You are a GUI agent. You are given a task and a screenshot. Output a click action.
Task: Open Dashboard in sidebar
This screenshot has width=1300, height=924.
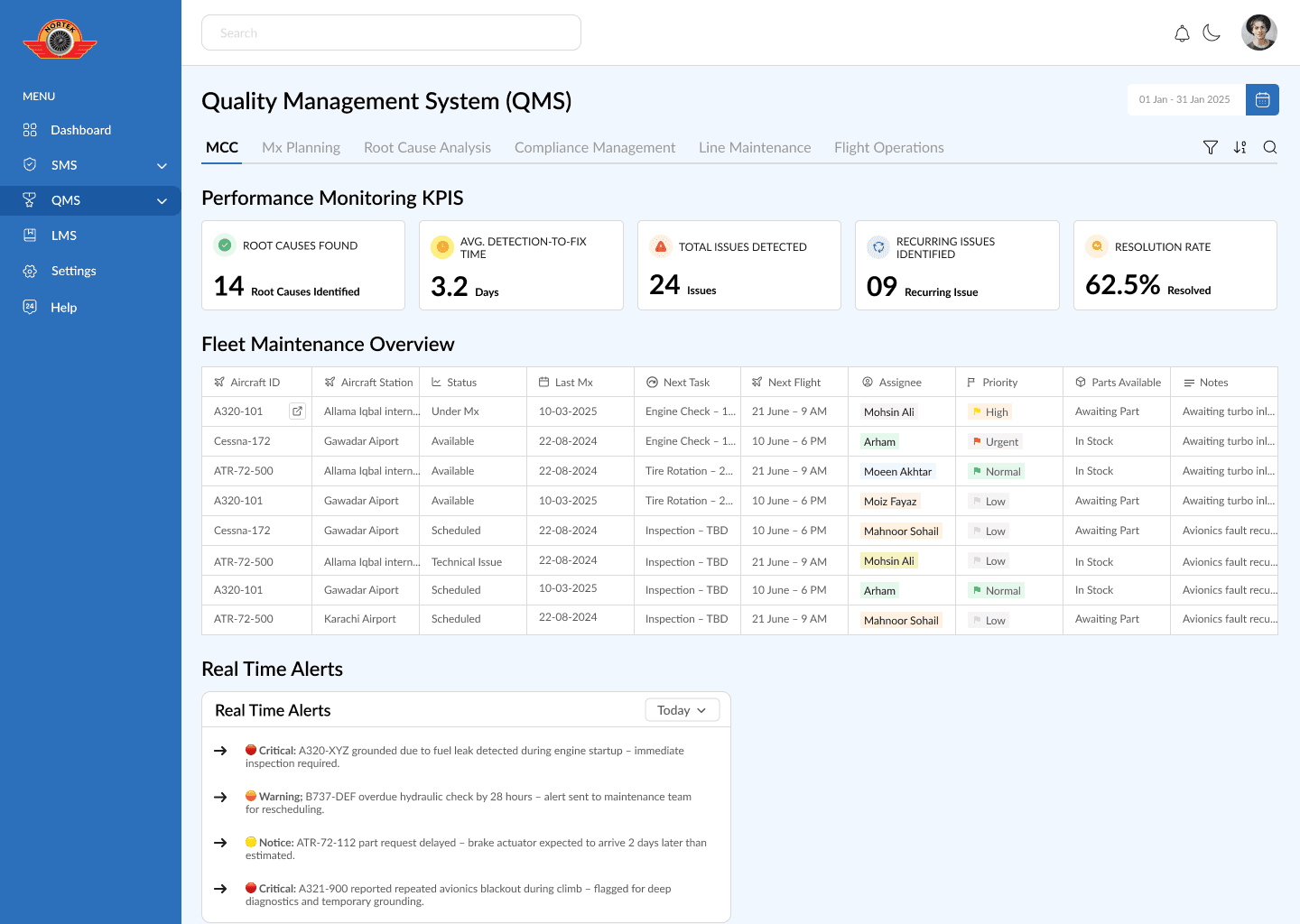(80, 130)
